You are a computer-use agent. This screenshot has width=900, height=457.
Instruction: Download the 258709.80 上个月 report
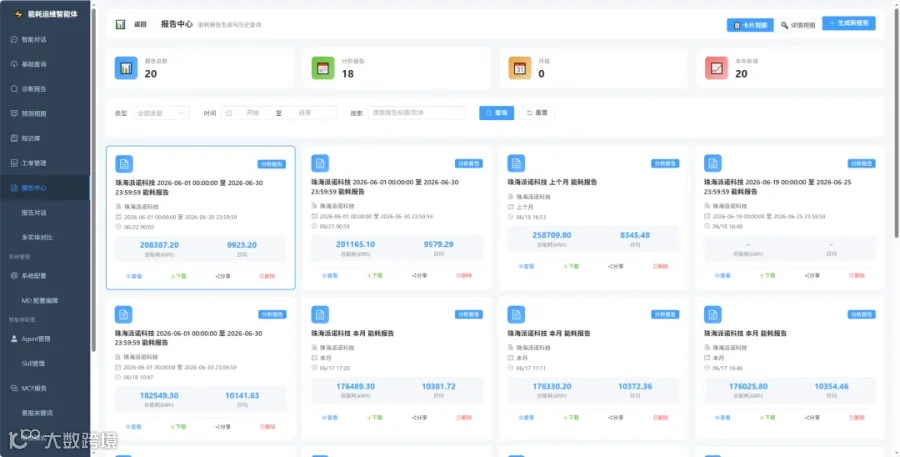click(x=571, y=266)
